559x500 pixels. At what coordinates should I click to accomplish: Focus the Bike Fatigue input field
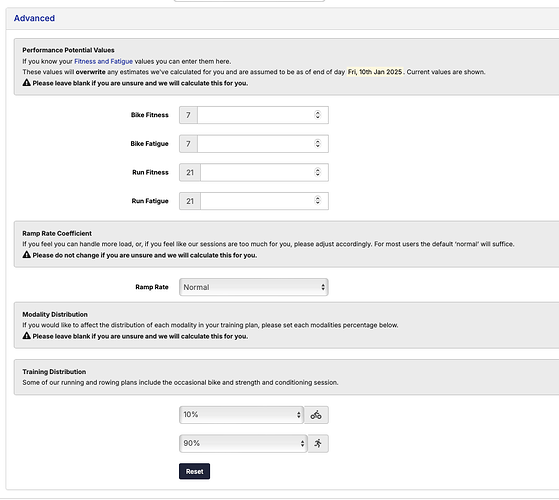click(x=263, y=144)
